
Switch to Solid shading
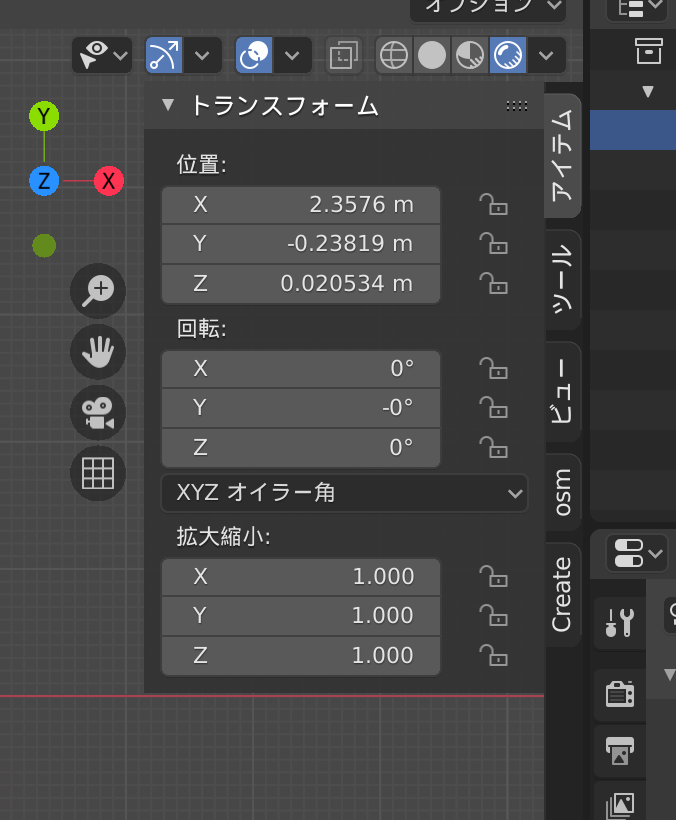coord(432,55)
